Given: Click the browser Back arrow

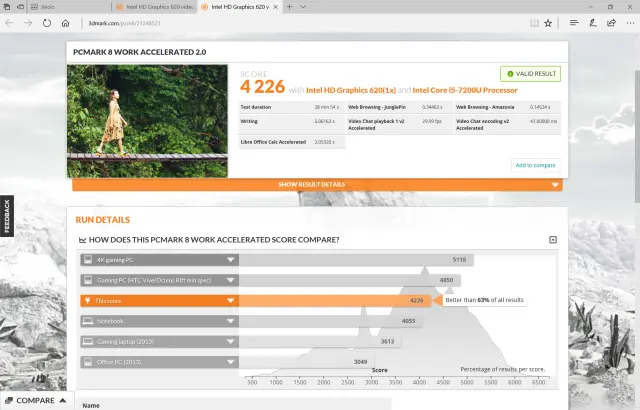Looking at the screenshot, I should (8, 21).
